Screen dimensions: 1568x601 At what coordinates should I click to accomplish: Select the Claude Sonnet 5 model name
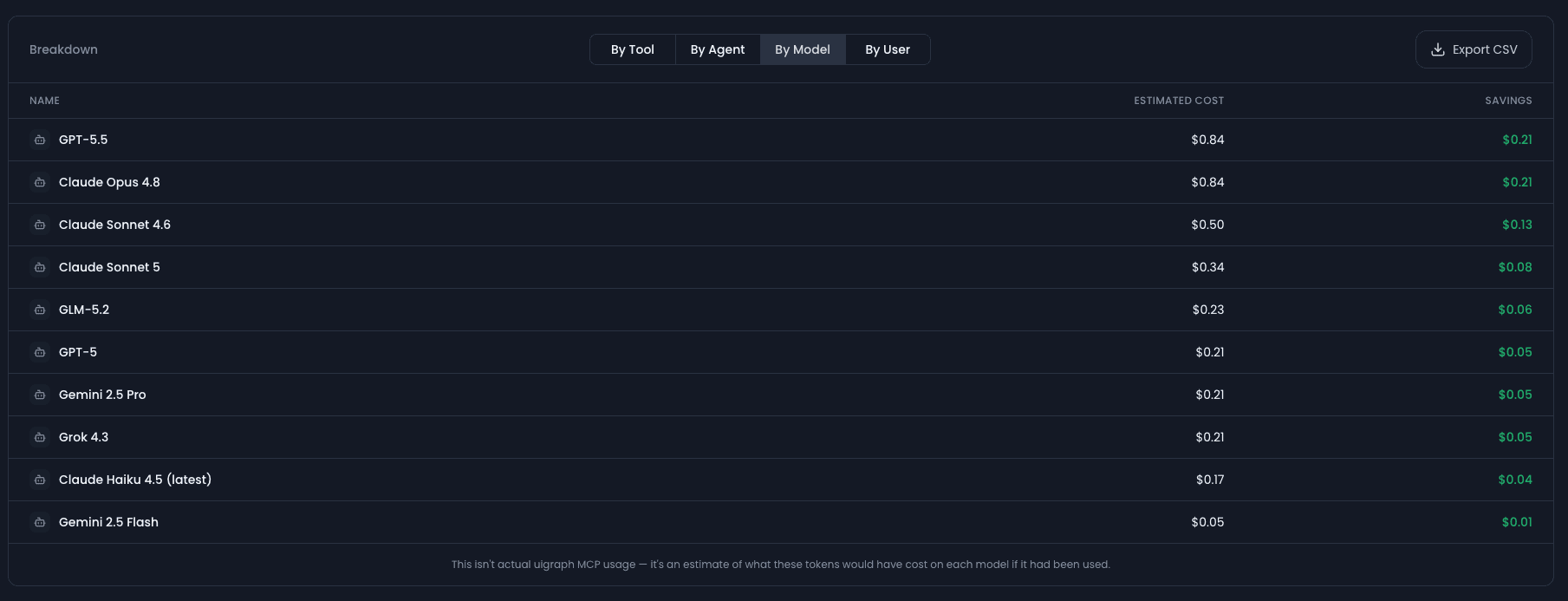click(x=109, y=267)
